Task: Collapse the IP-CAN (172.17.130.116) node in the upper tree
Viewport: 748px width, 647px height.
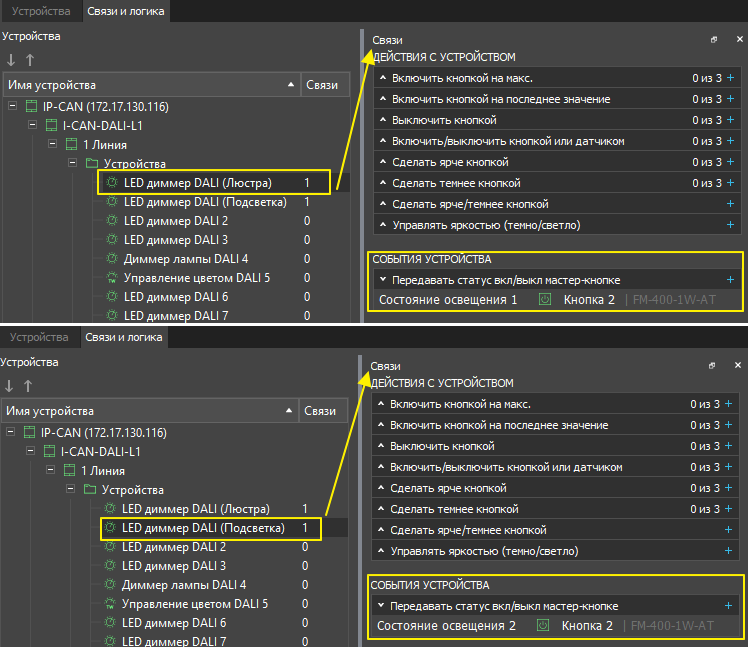Action: coord(12,106)
